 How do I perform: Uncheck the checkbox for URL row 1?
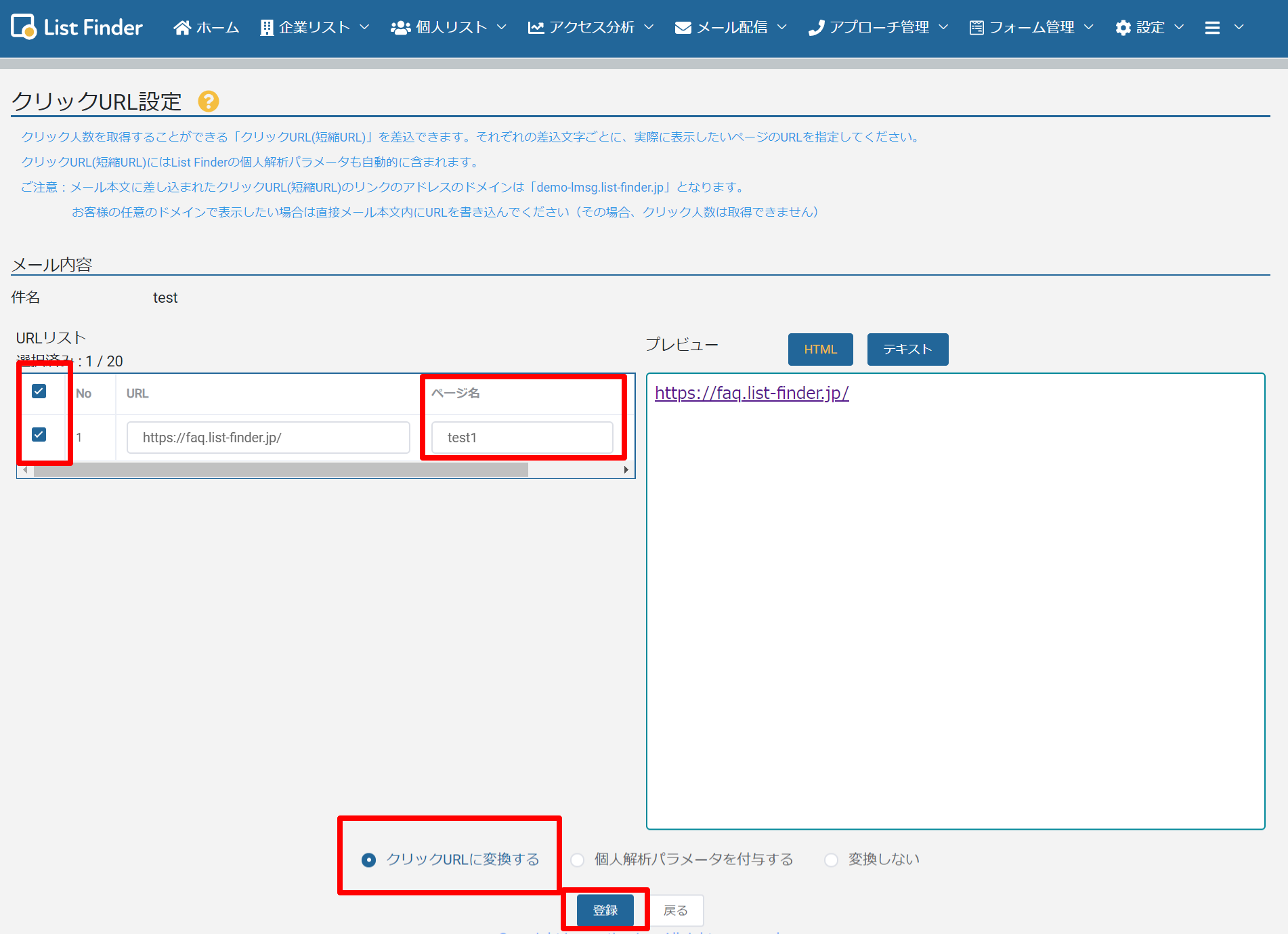click(x=39, y=435)
